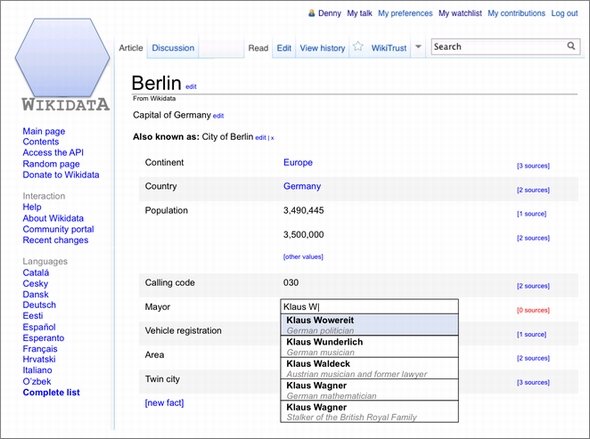Click Donate to Wikidata

click(x=61, y=175)
